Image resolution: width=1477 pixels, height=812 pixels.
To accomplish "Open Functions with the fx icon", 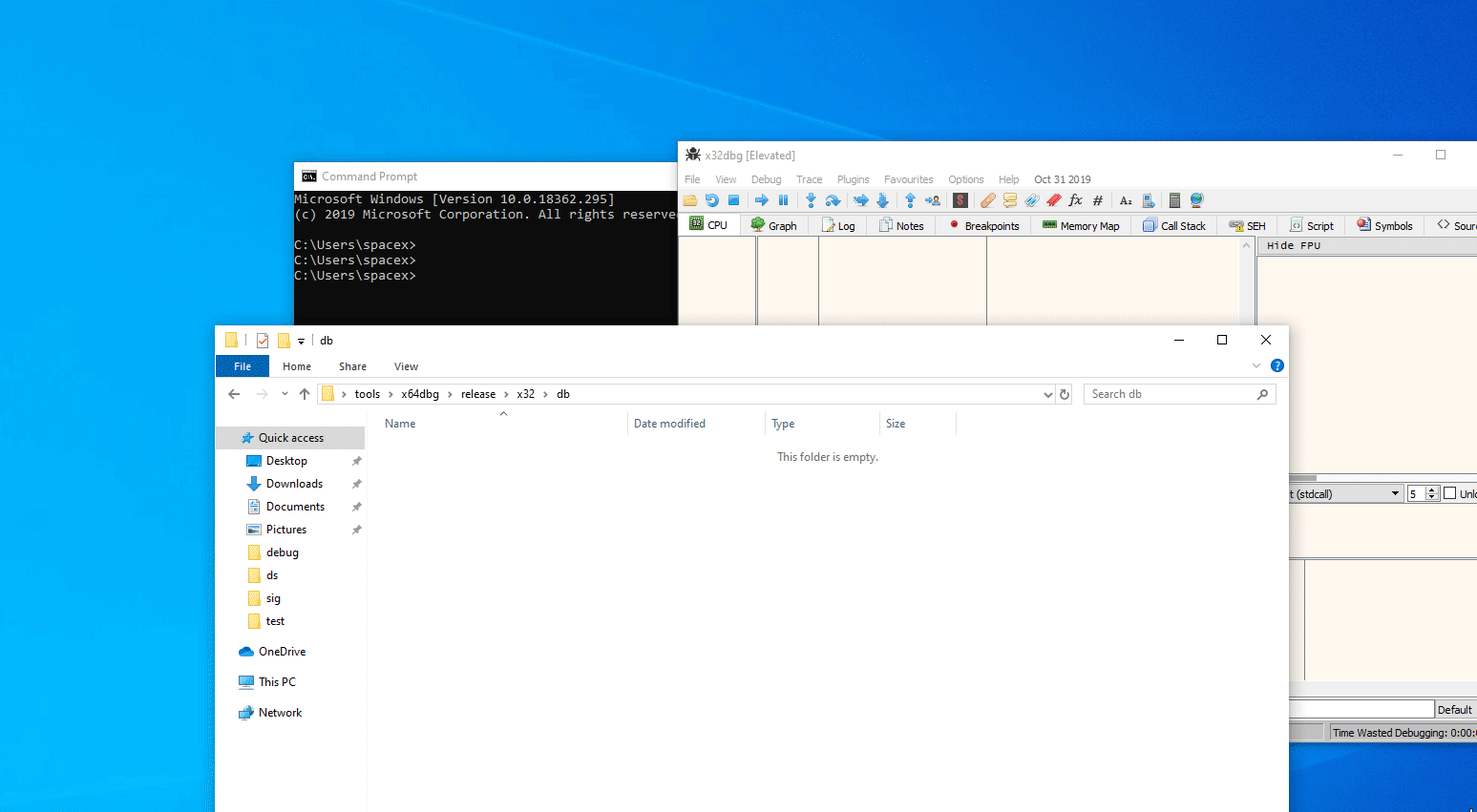I will click(1076, 200).
